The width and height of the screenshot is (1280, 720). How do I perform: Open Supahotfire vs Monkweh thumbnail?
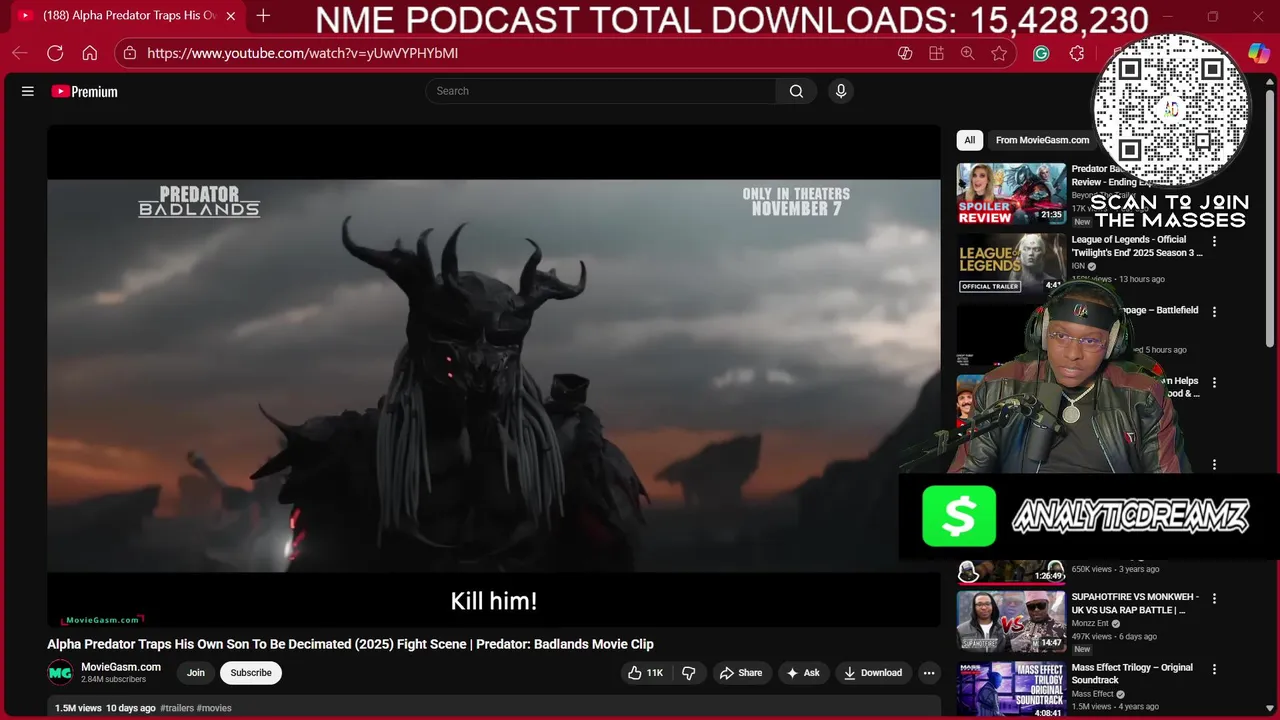(x=1011, y=621)
